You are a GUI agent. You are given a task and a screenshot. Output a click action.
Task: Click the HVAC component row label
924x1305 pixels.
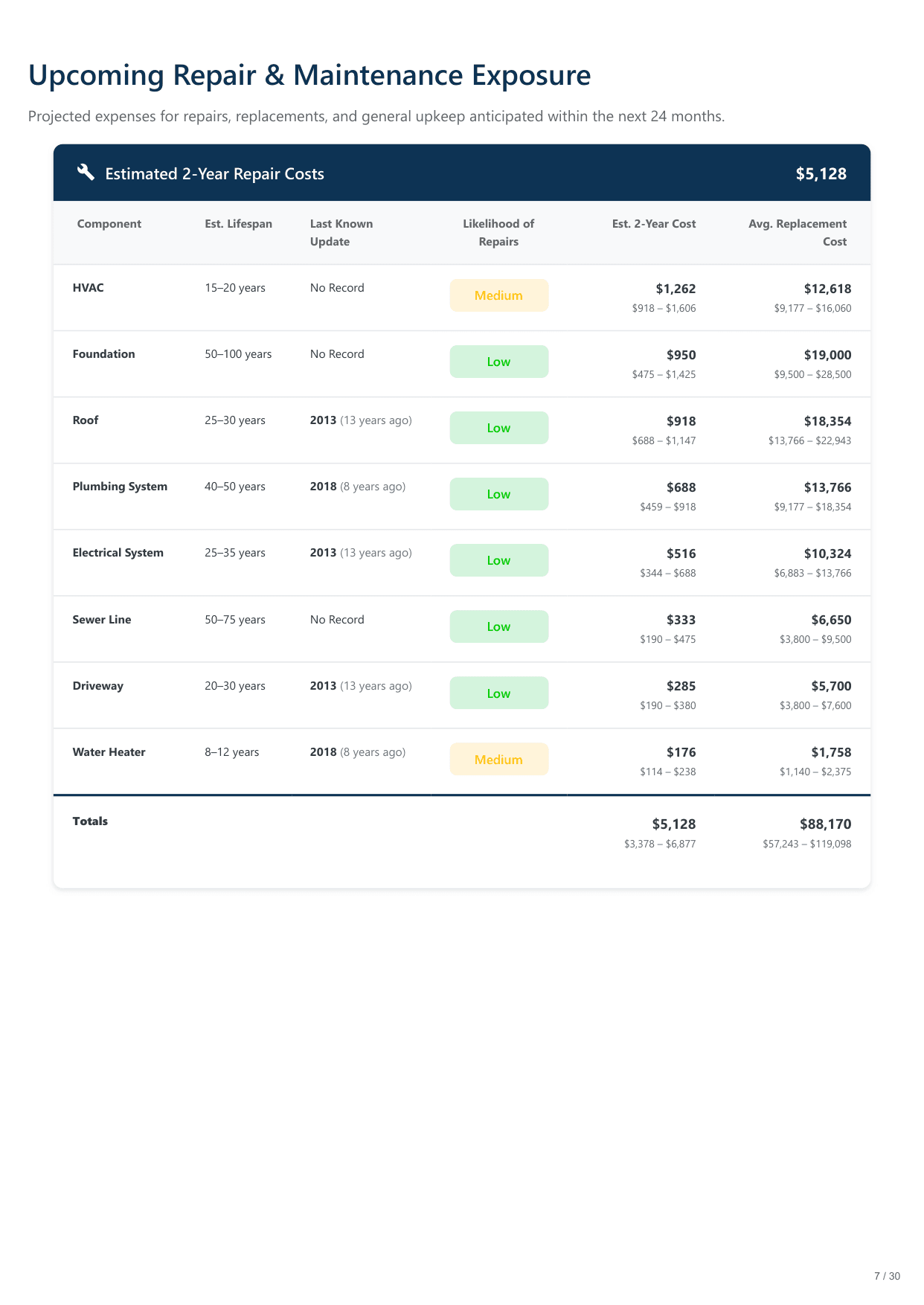tap(89, 288)
